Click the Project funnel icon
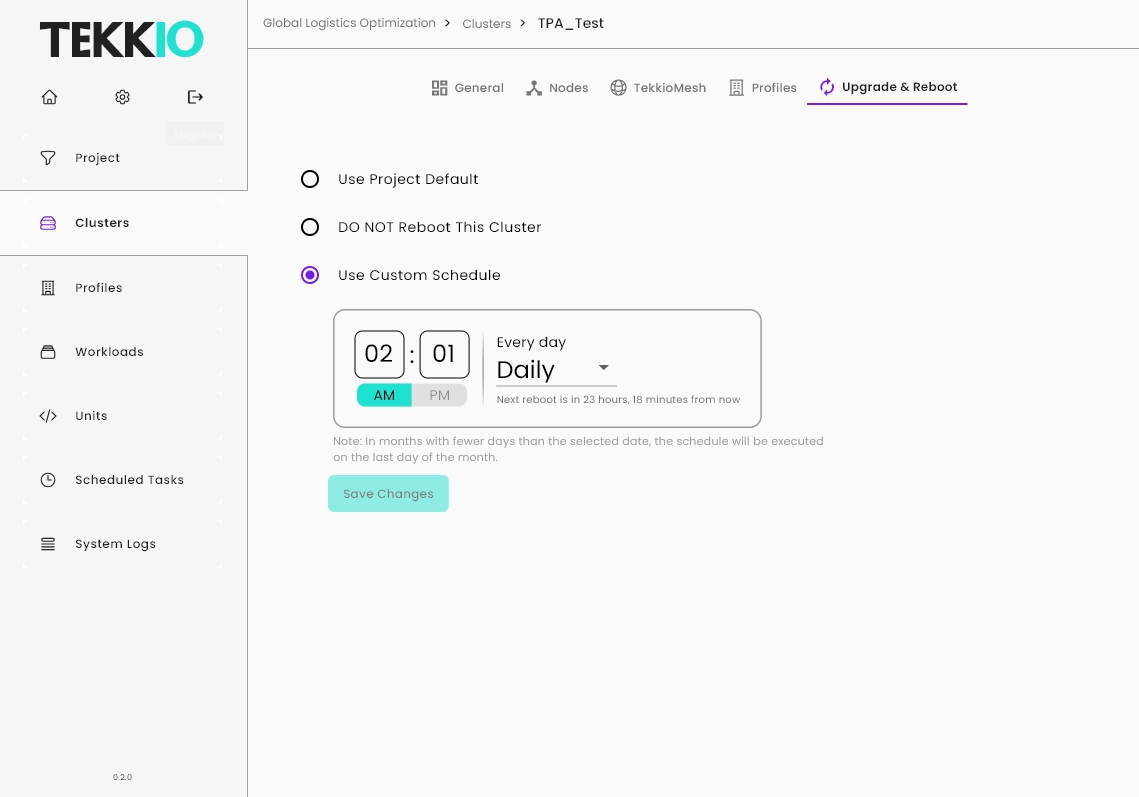1139x797 pixels. pyautogui.click(x=48, y=158)
